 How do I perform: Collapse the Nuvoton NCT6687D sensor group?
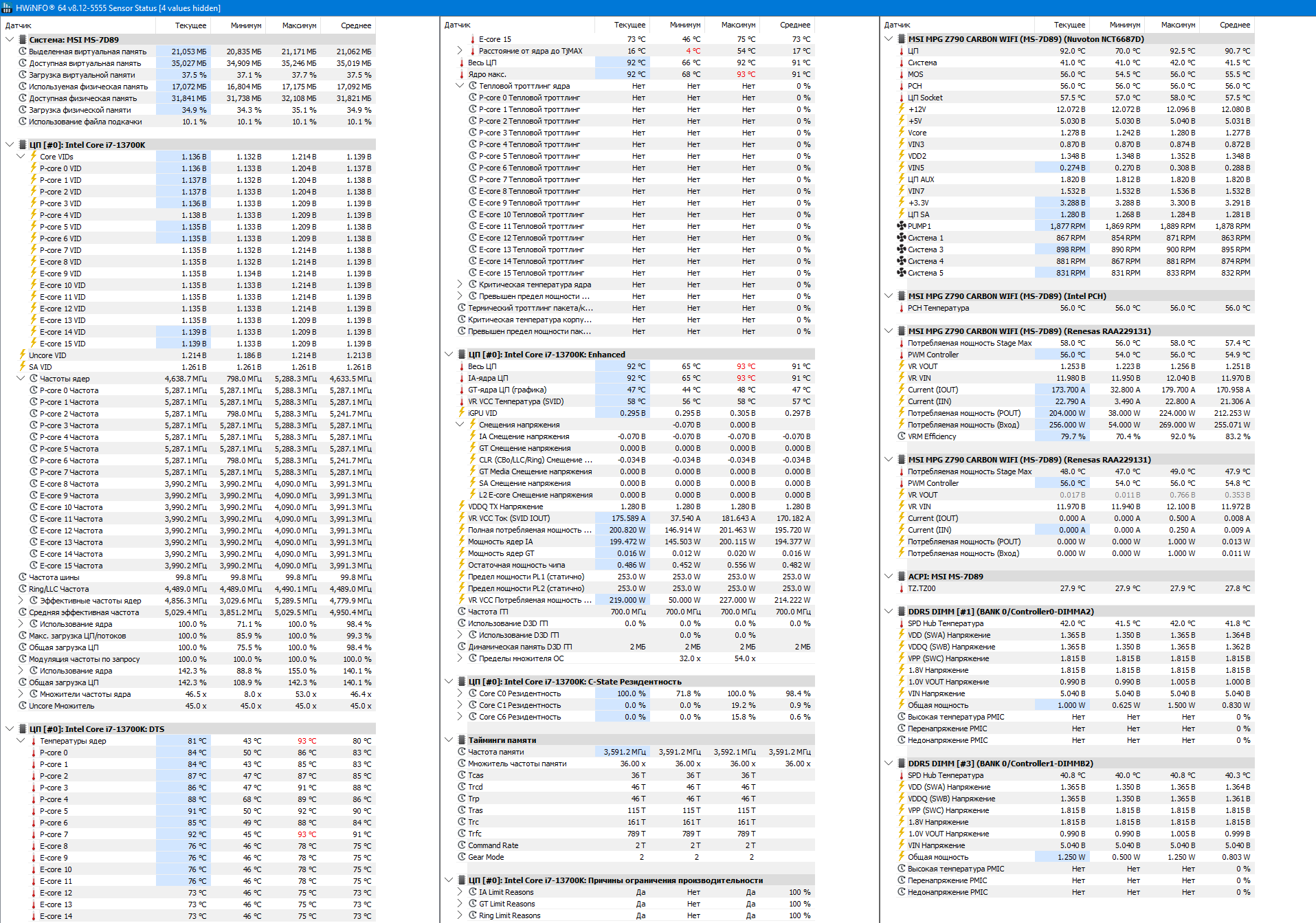point(889,39)
